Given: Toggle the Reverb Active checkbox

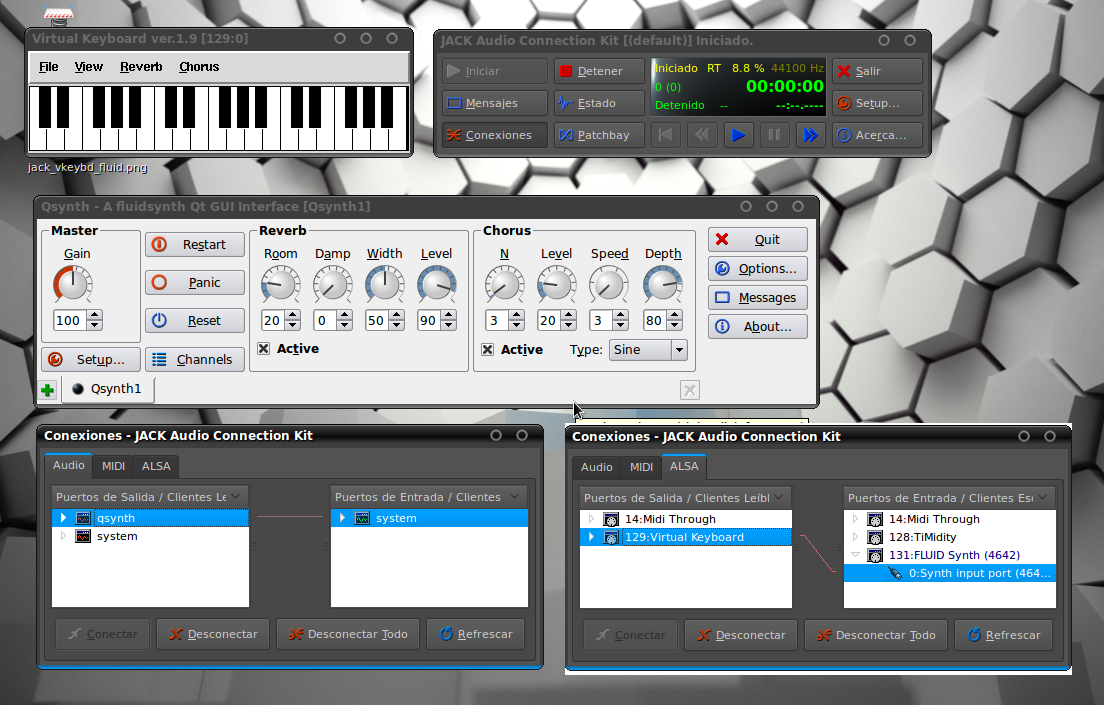Looking at the screenshot, I should tap(264, 349).
